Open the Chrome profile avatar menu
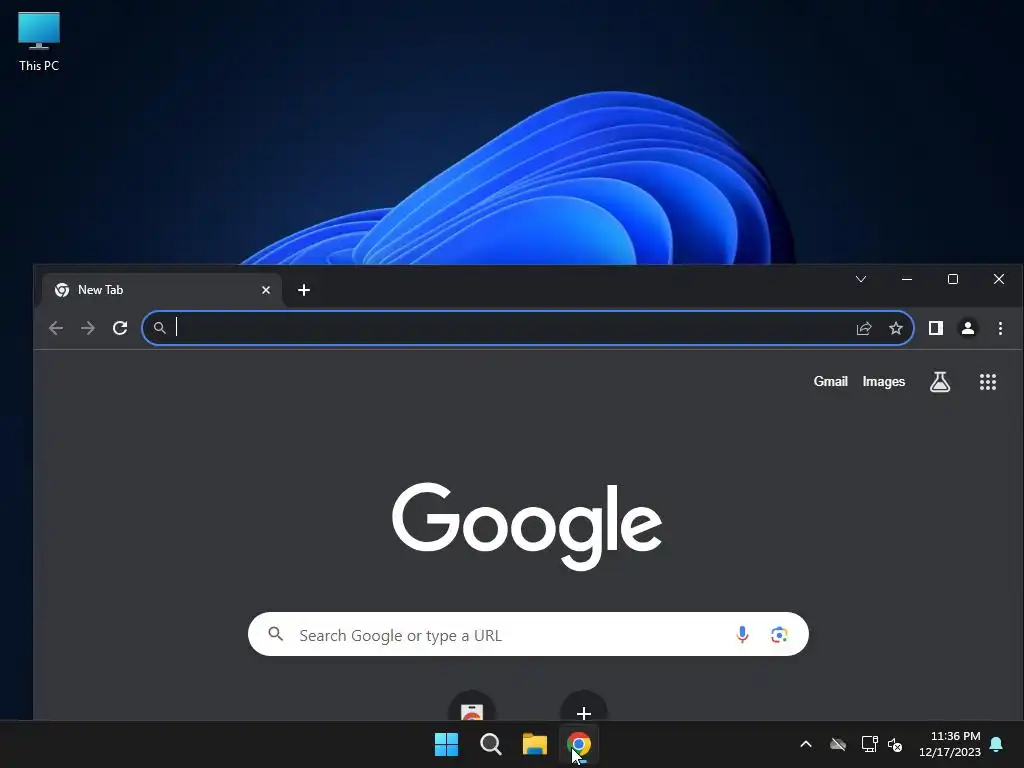The image size is (1024, 768). point(968,328)
